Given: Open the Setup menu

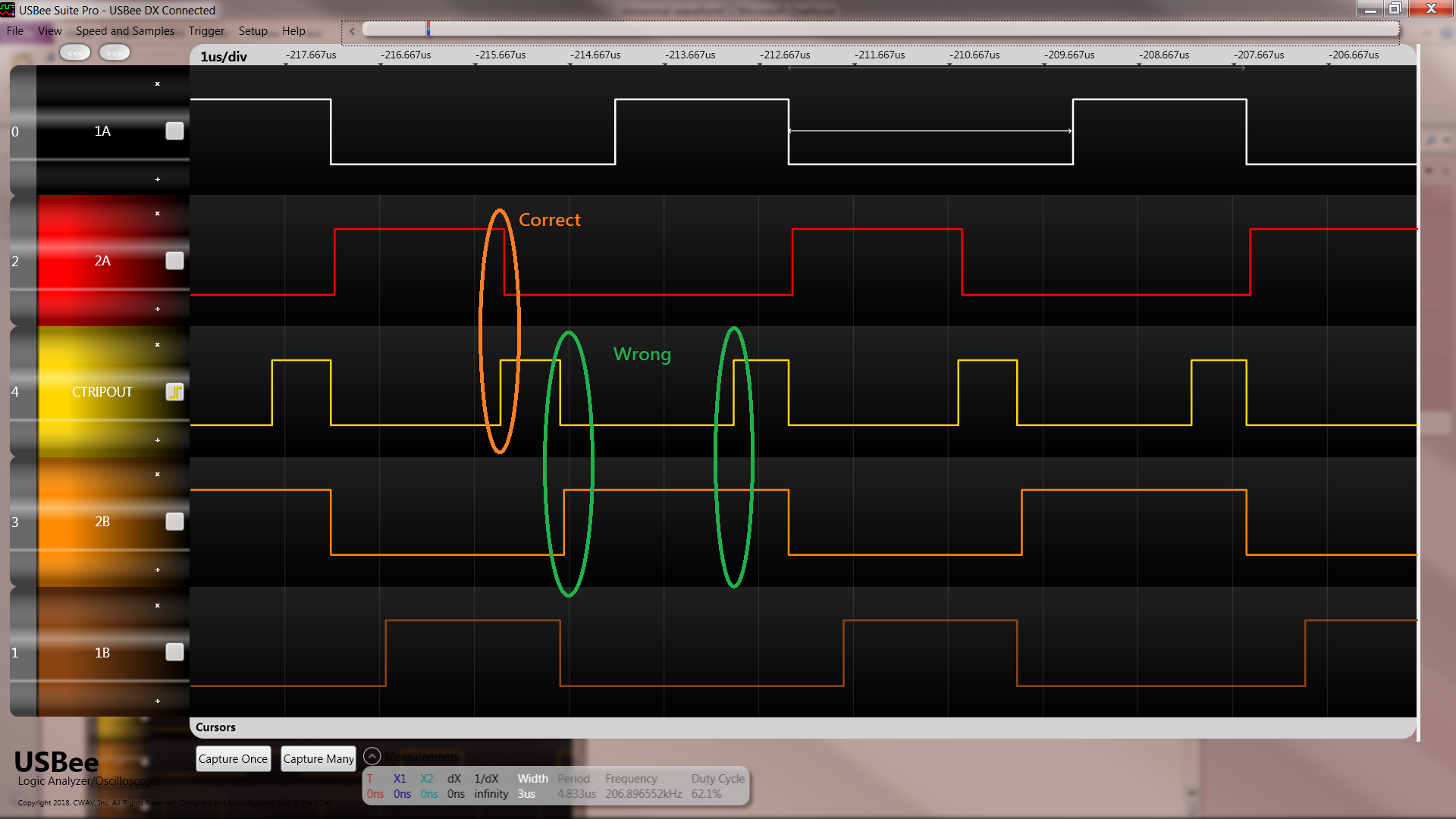Looking at the screenshot, I should click(253, 31).
